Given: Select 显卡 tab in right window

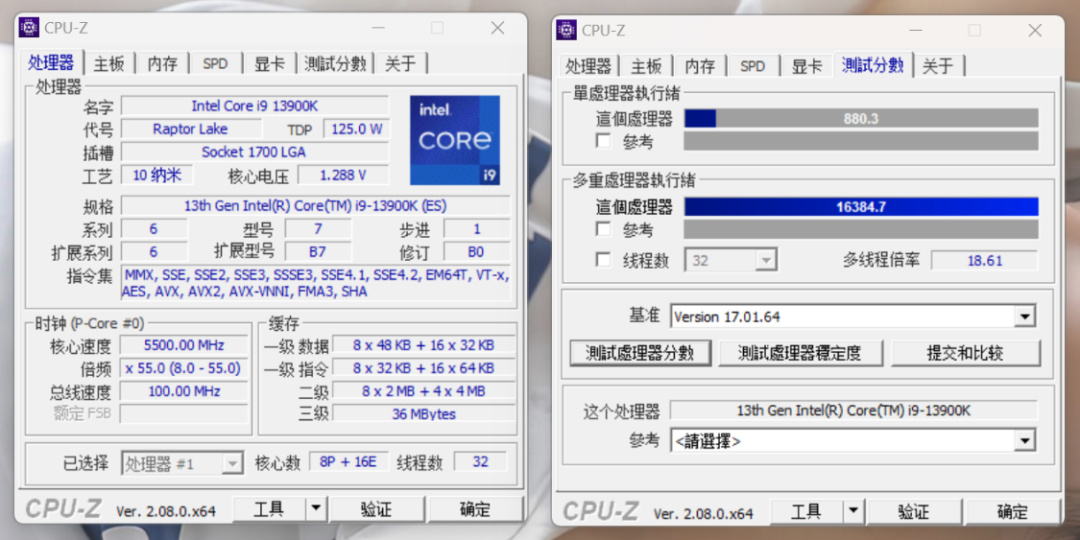Looking at the screenshot, I should tap(807, 67).
